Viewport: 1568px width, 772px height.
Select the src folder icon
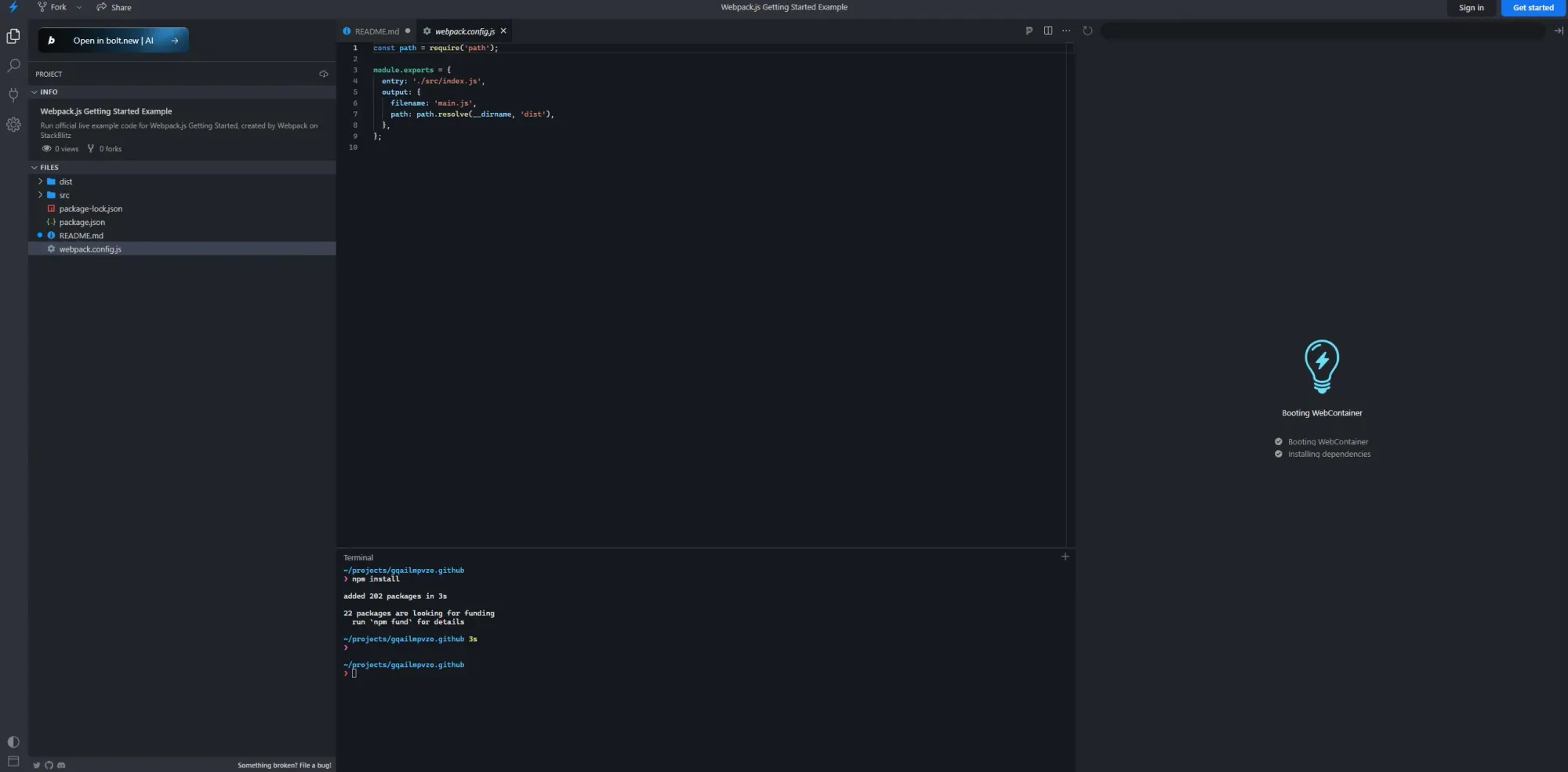[x=51, y=194]
